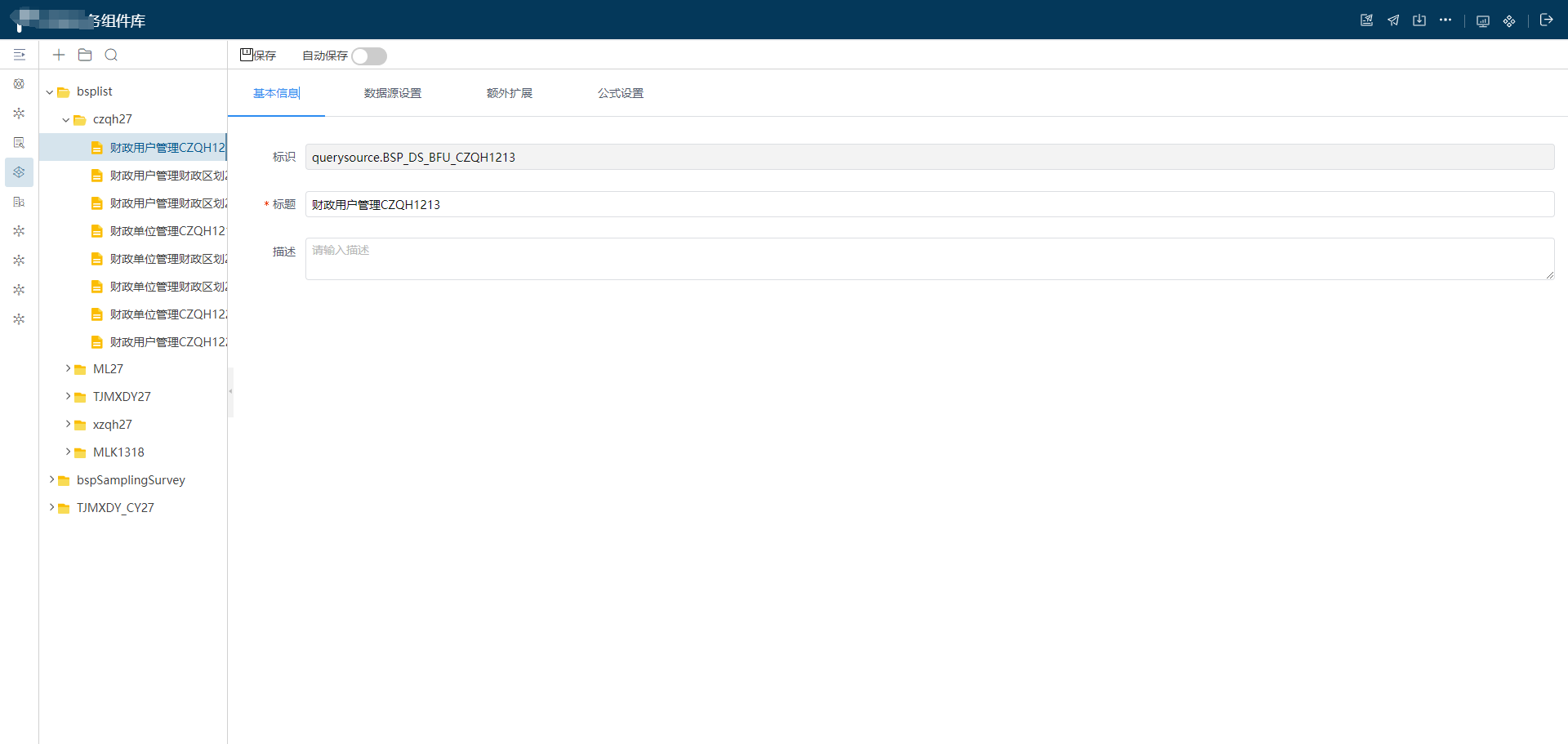
Task: Expand the xzqh27 folder chevron
Action: 68,425
